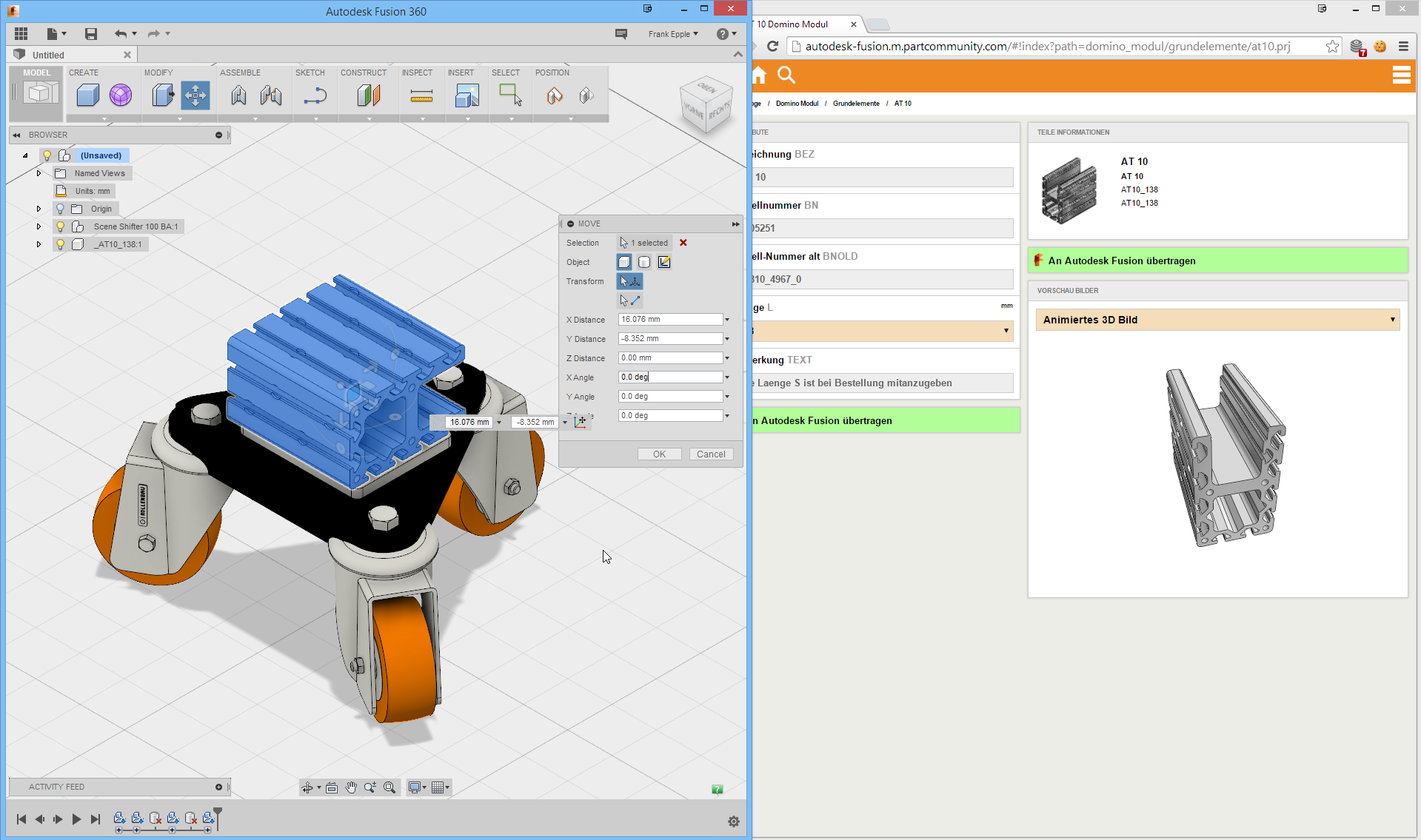The width and height of the screenshot is (1421, 840).
Task: Open the Create Form tool
Action: [121, 95]
